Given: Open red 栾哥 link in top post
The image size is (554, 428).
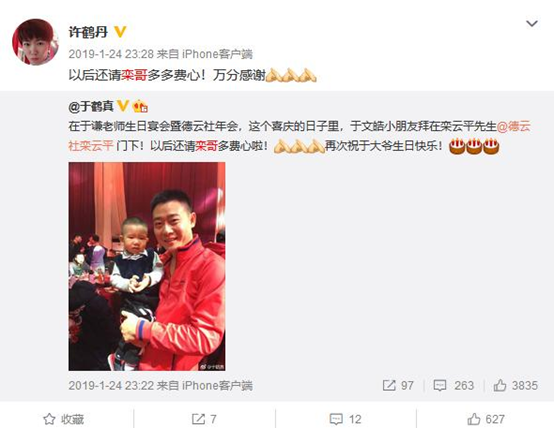Looking at the screenshot, I should pyautogui.click(x=134, y=75).
